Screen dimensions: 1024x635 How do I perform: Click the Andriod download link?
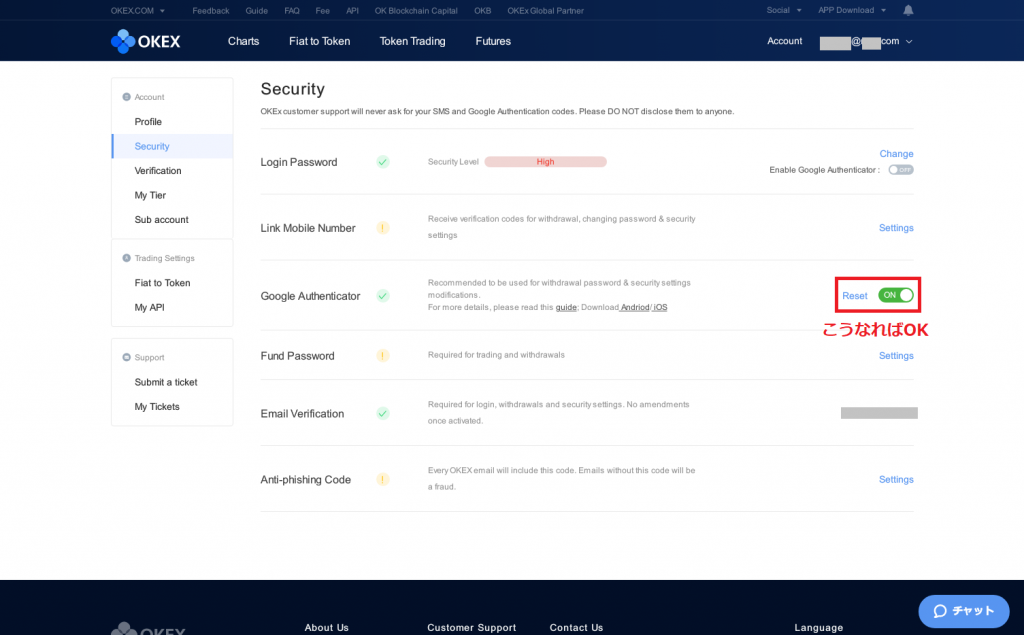click(x=635, y=308)
